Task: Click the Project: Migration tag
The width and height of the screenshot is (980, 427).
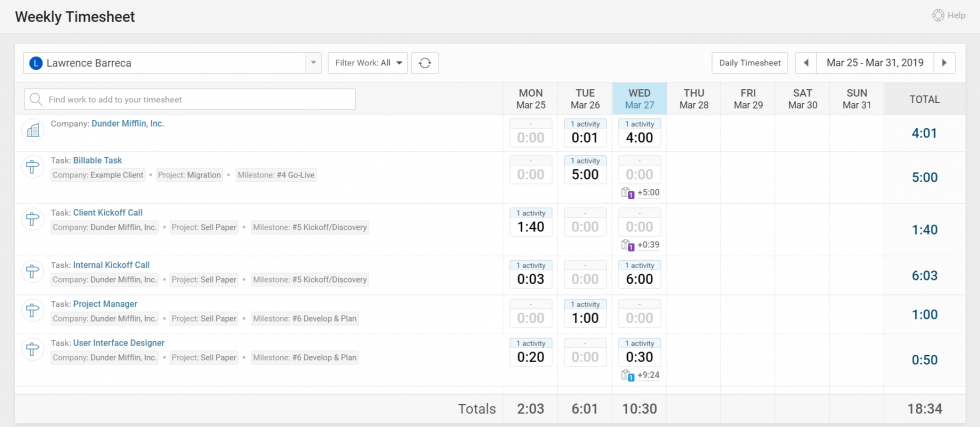Action: pos(190,175)
